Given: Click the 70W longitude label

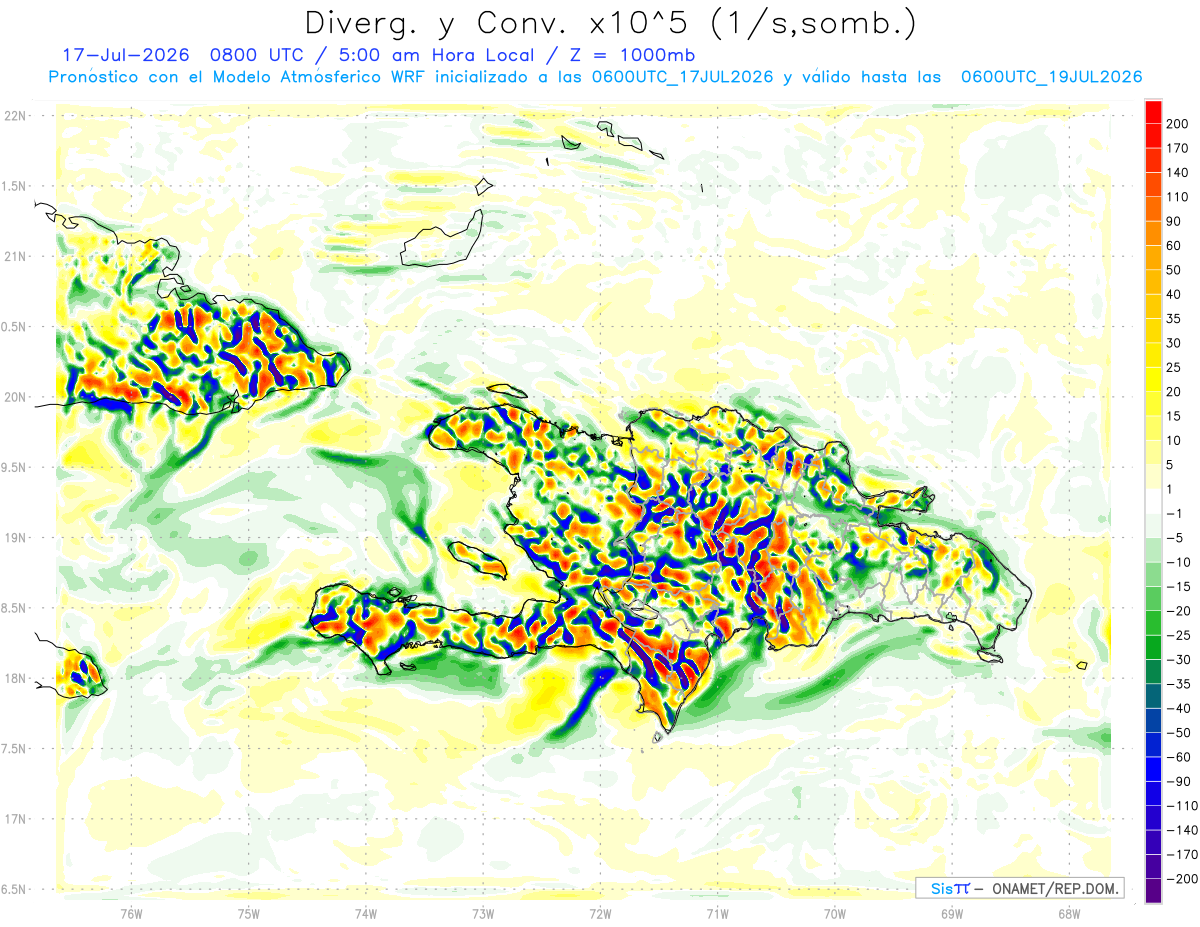Looking at the screenshot, I should pyautogui.click(x=834, y=913).
